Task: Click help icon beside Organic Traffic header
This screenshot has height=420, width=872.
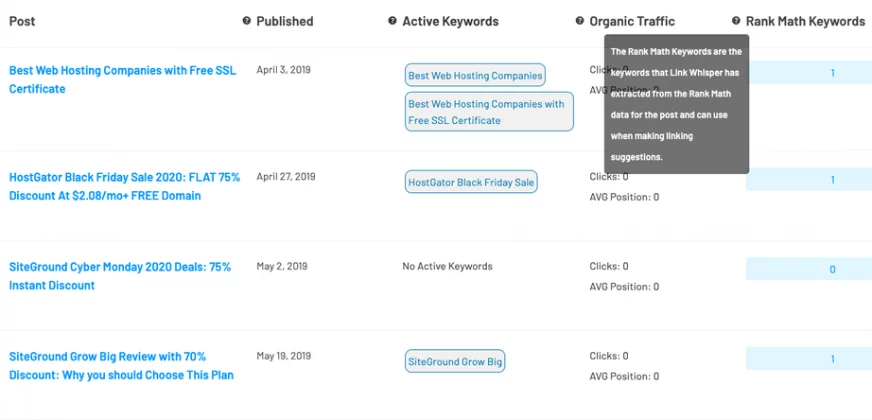Action: click(x=579, y=21)
